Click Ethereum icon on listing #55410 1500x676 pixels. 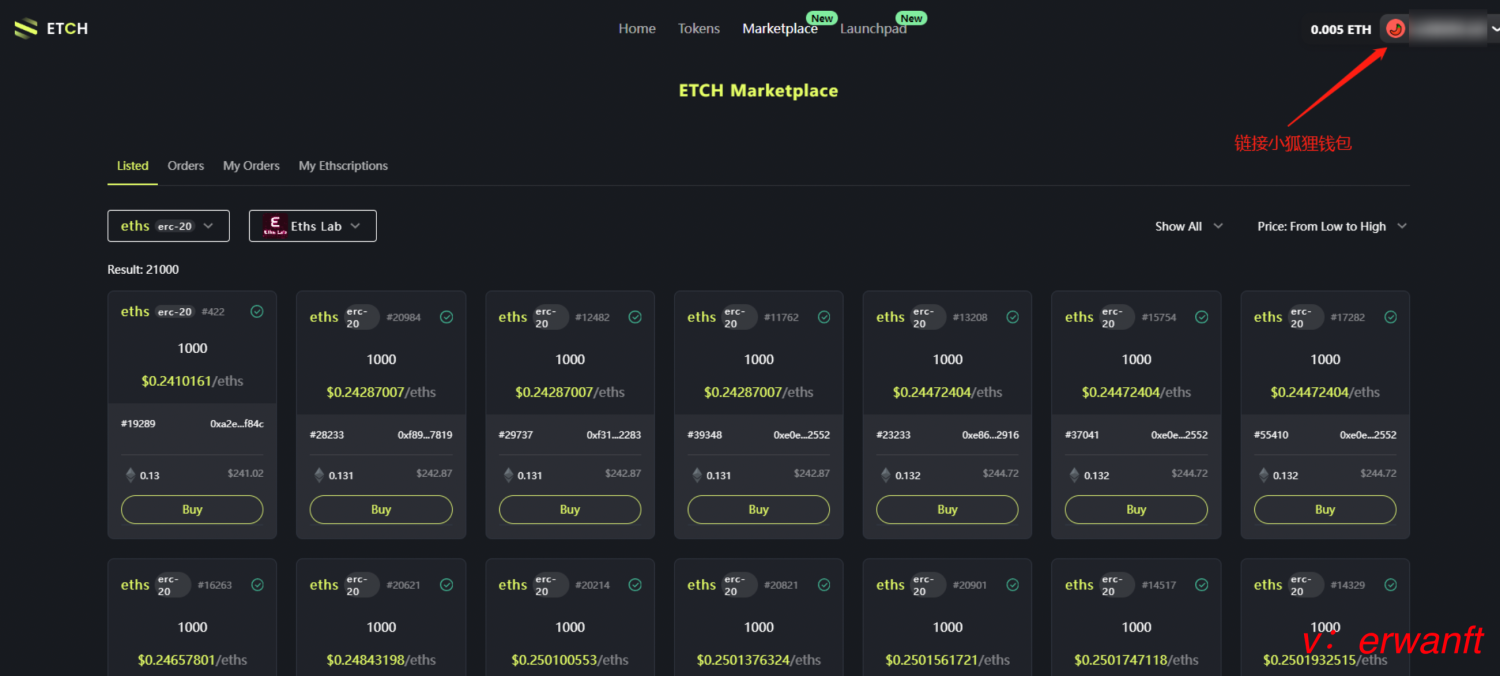click(x=1264, y=475)
